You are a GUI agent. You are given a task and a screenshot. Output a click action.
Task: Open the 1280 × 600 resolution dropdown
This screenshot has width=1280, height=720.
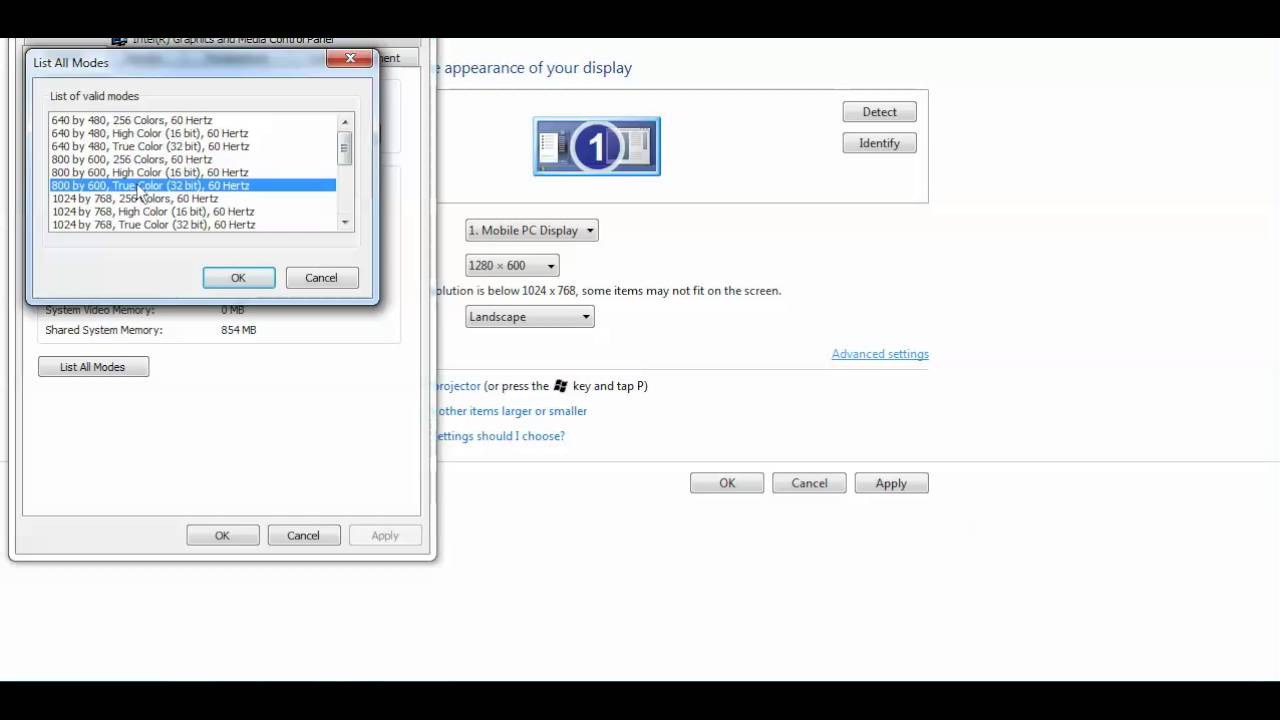(x=512, y=265)
